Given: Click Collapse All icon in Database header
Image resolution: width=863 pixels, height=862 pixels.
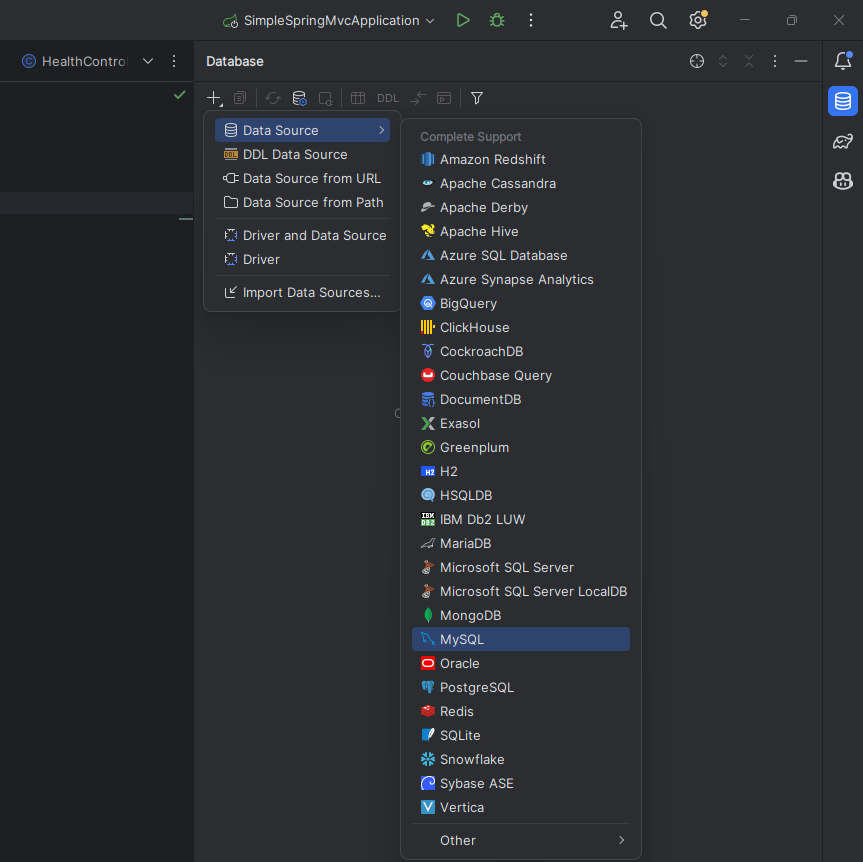Looking at the screenshot, I should 749,61.
